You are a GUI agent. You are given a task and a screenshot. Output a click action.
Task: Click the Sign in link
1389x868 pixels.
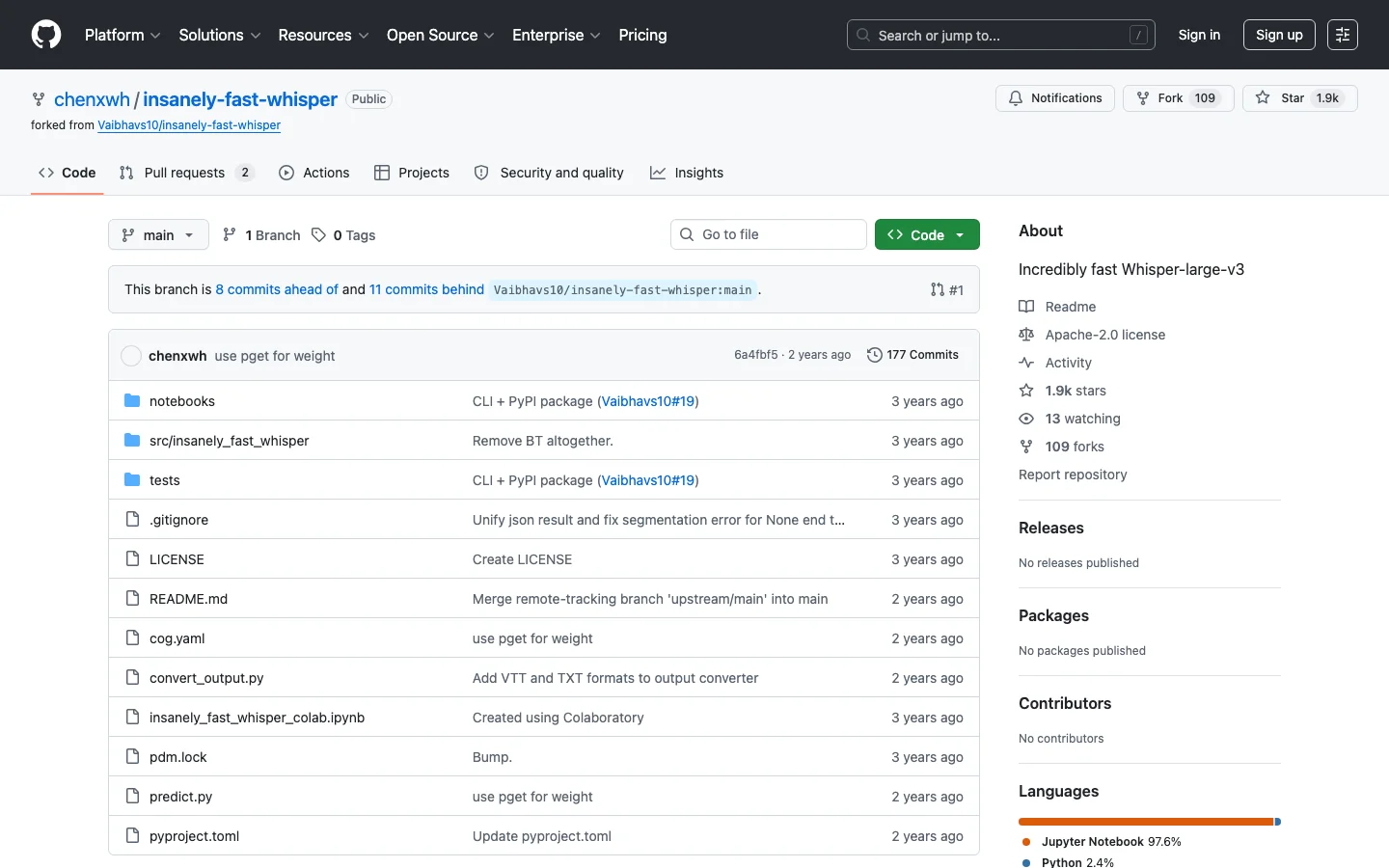point(1199,35)
